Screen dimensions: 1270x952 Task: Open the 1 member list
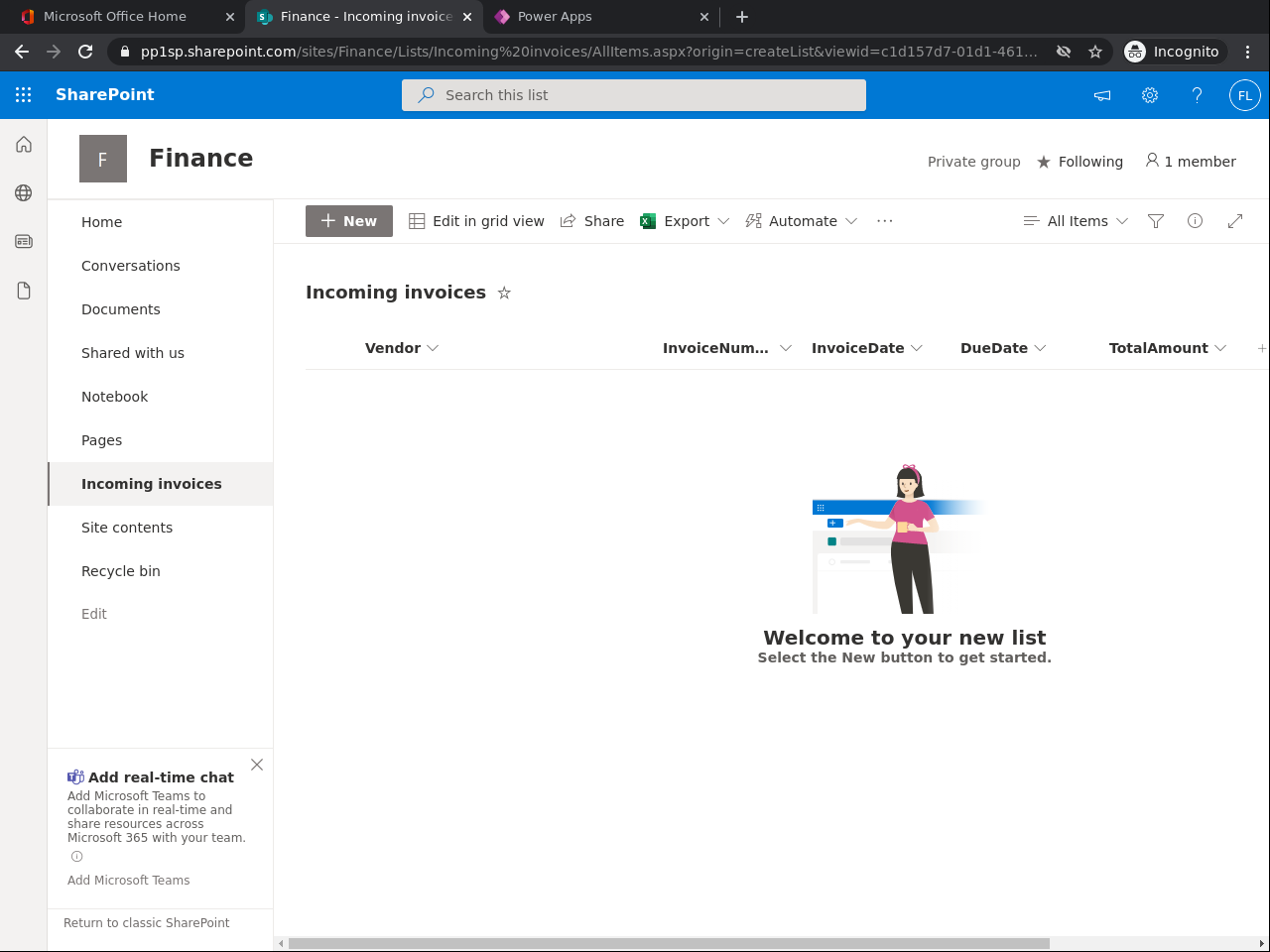[1191, 162]
